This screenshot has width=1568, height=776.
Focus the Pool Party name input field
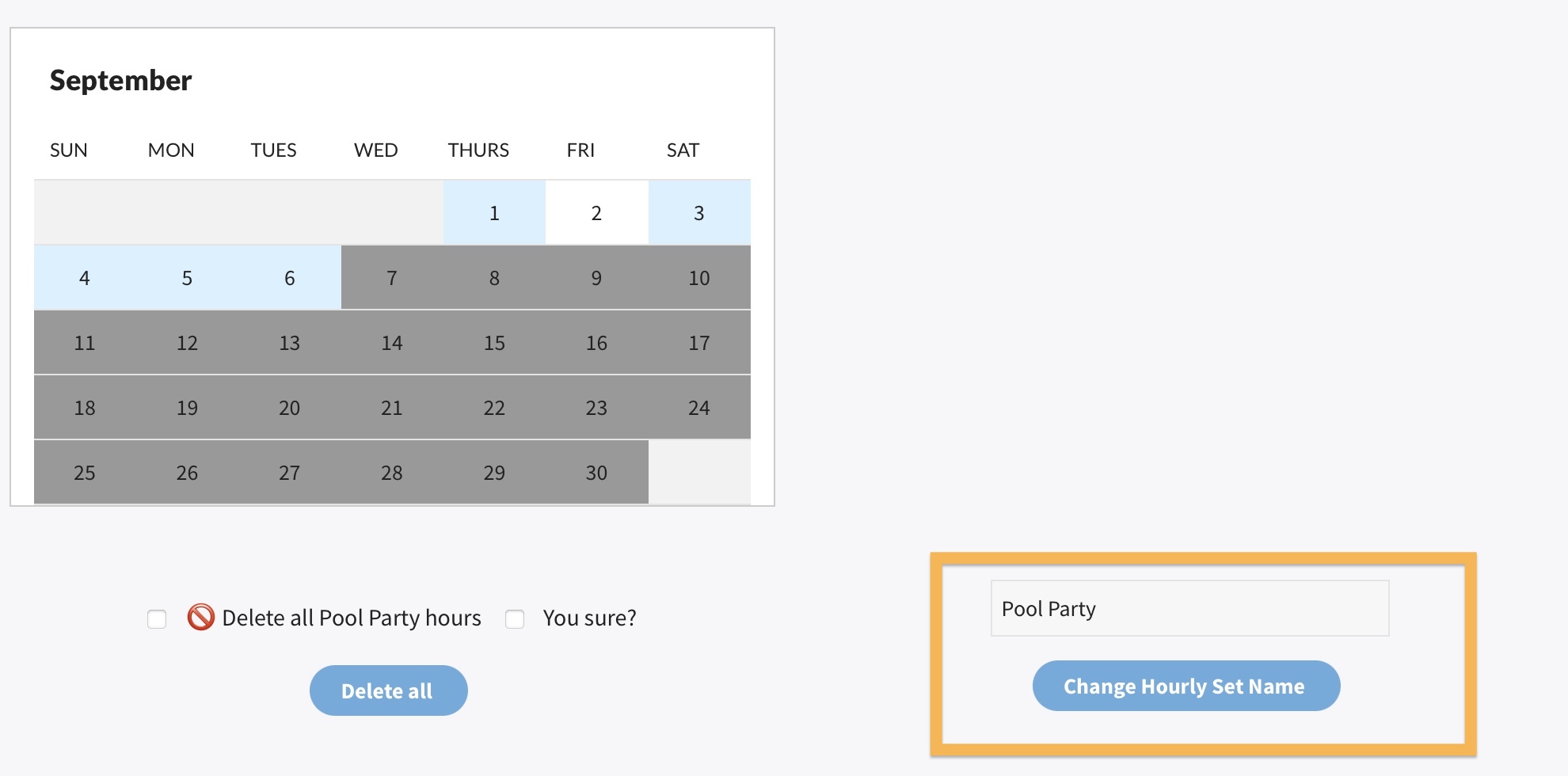(1189, 608)
